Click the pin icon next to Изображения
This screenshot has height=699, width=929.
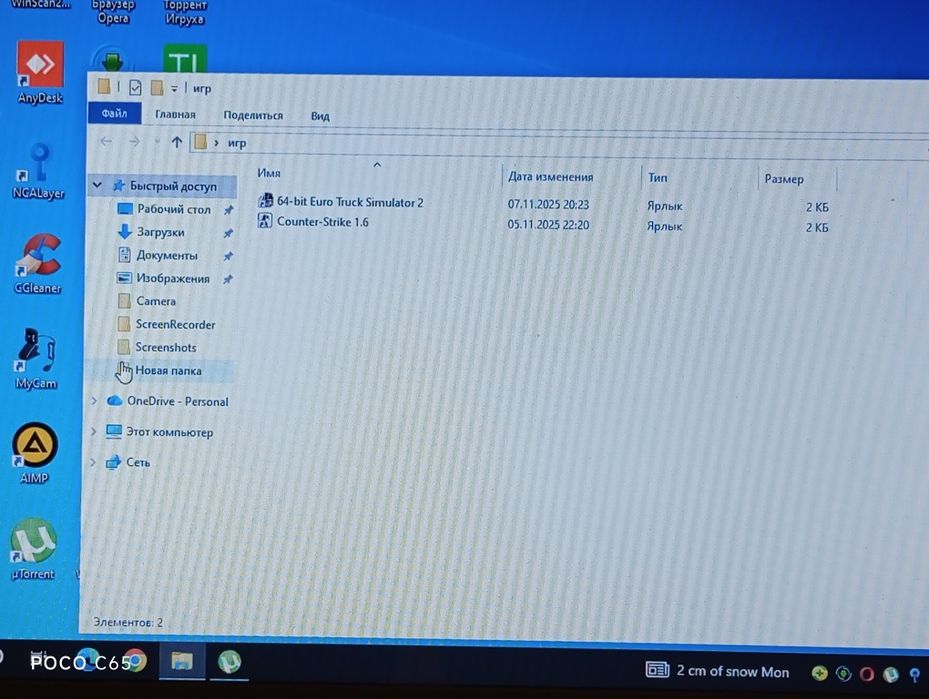[228, 279]
